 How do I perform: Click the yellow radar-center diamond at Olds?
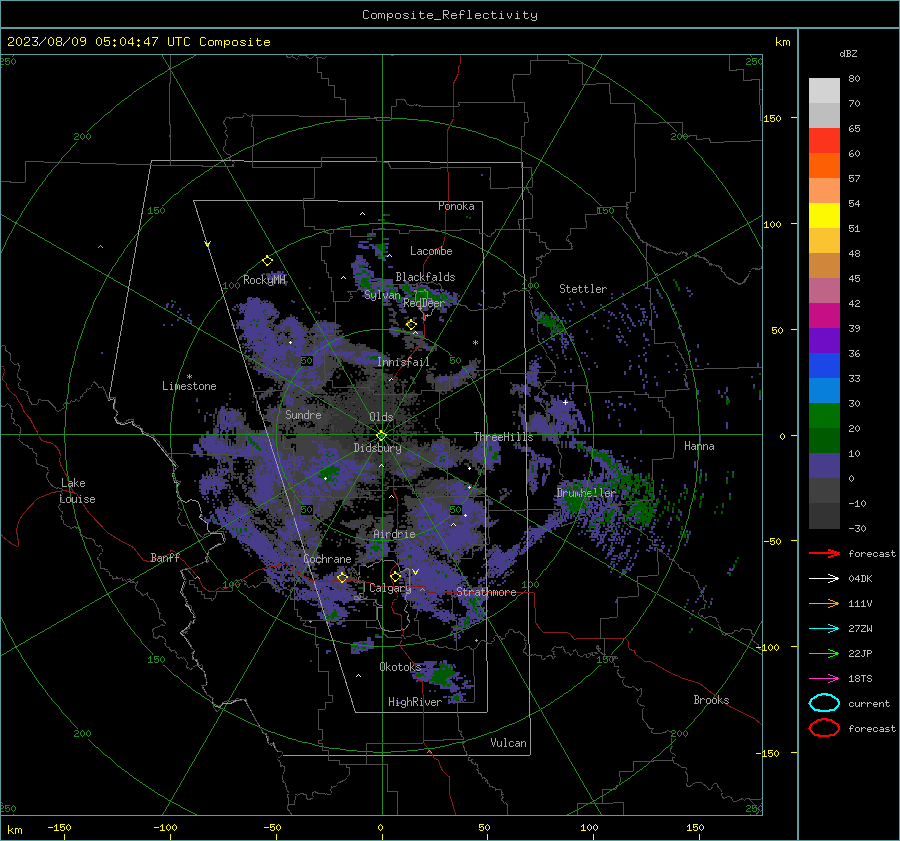(x=381, y=435)
